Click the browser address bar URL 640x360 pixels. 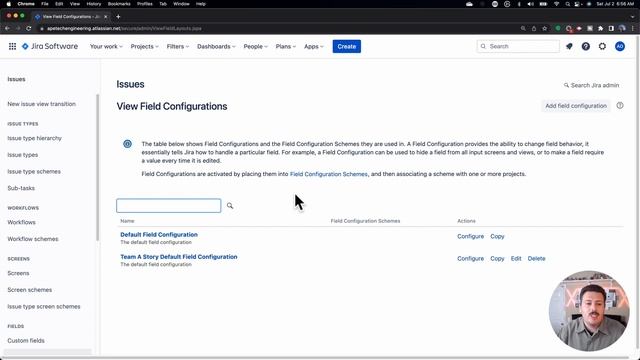[124, 29]
